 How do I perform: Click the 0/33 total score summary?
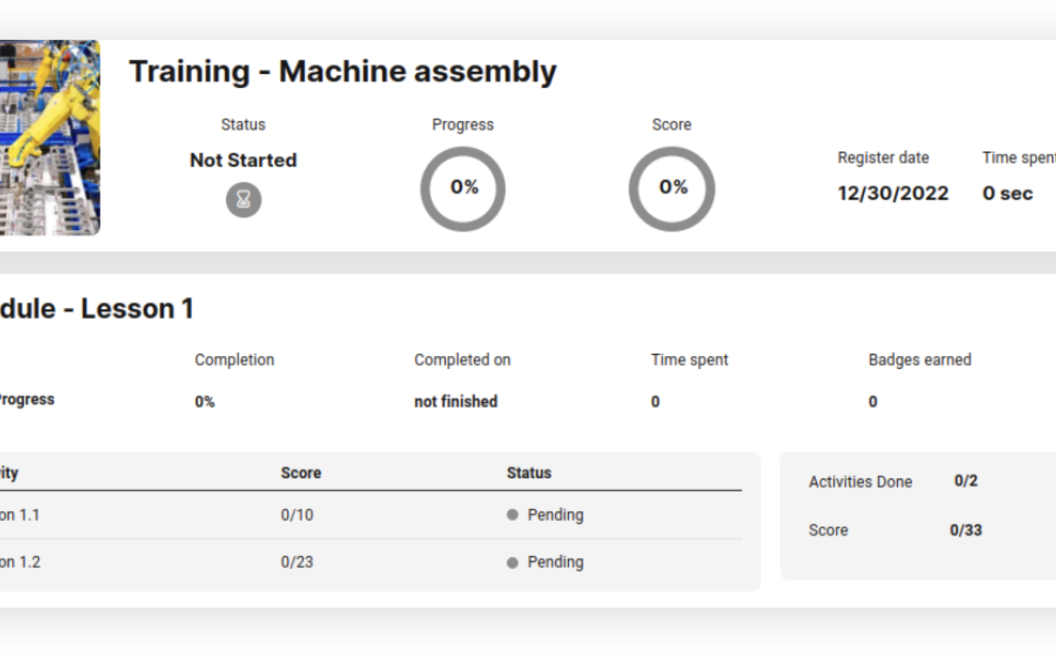pyautogui.click(x=965, y=530)
